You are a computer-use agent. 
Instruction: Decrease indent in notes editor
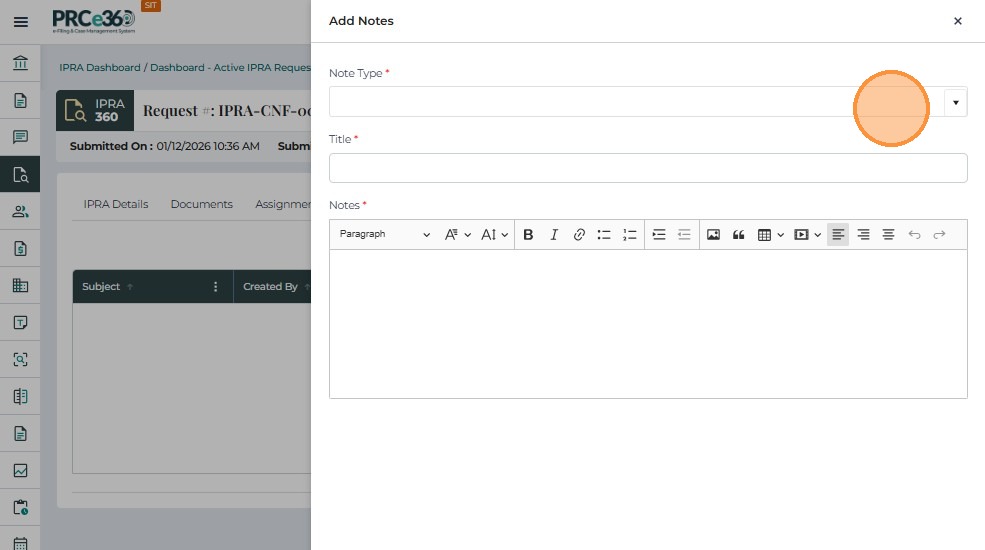(684, 234)
